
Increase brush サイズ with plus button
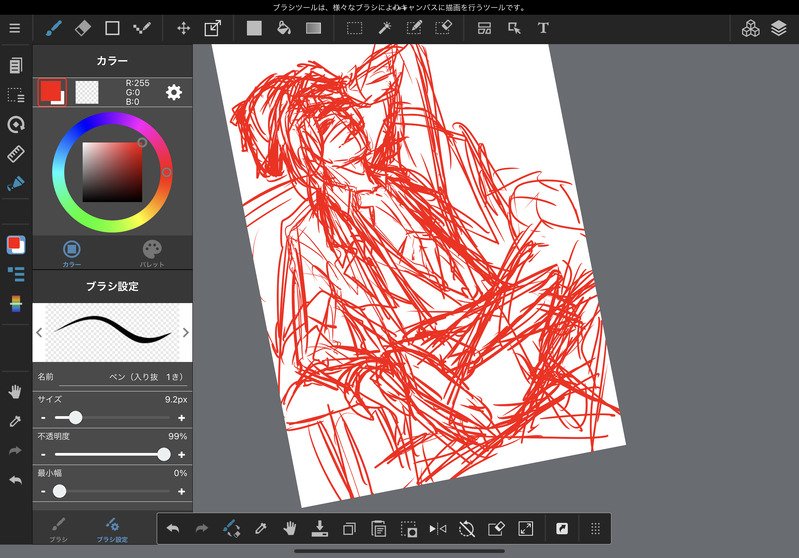click(181, 417)
